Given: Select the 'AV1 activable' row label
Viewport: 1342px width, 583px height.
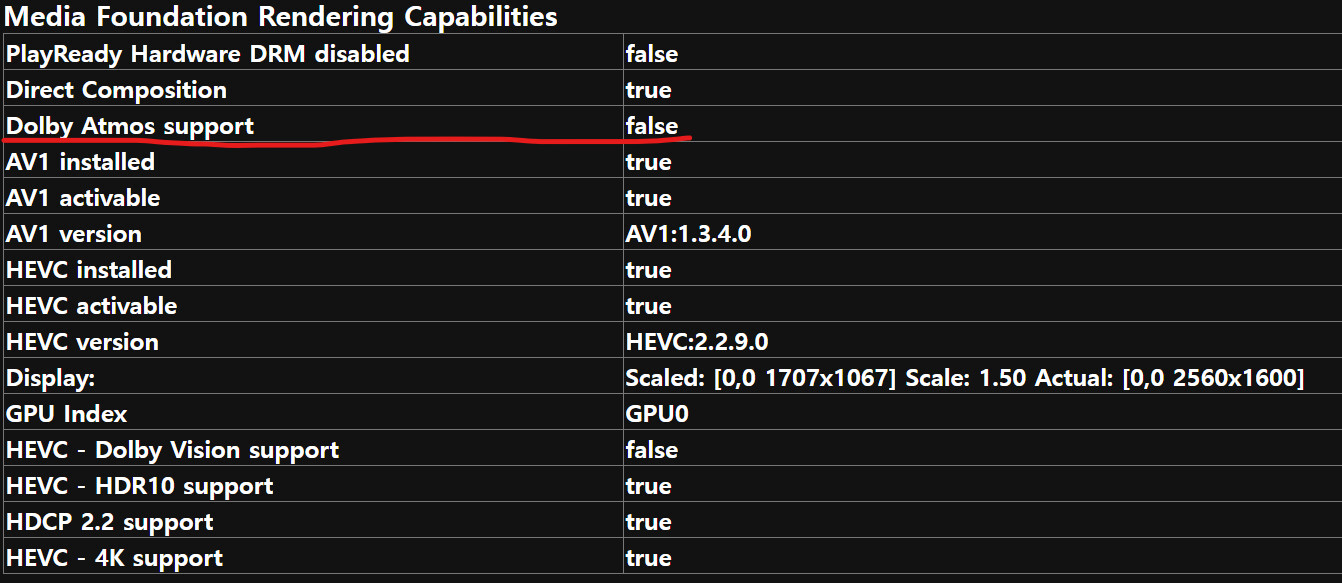Looking at the screenshot, I should point(83,198).
